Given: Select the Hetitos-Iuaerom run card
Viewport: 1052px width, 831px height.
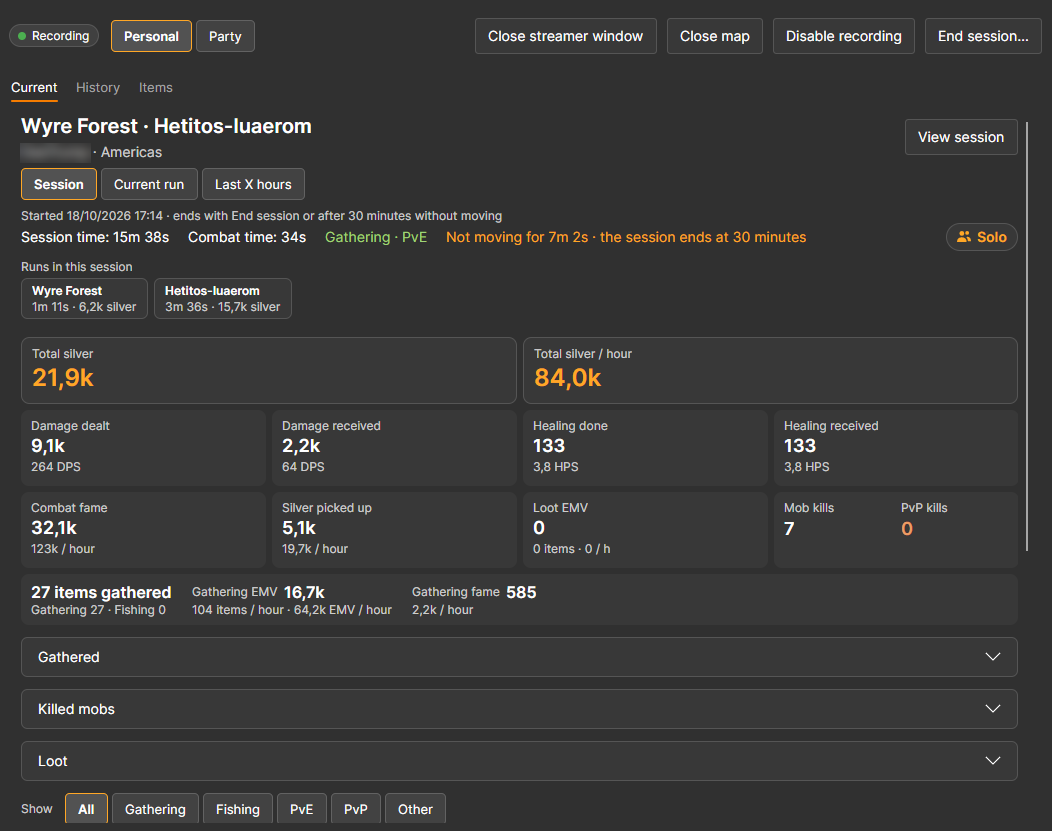Looking at the screenshot, I should tap(223, 298).
